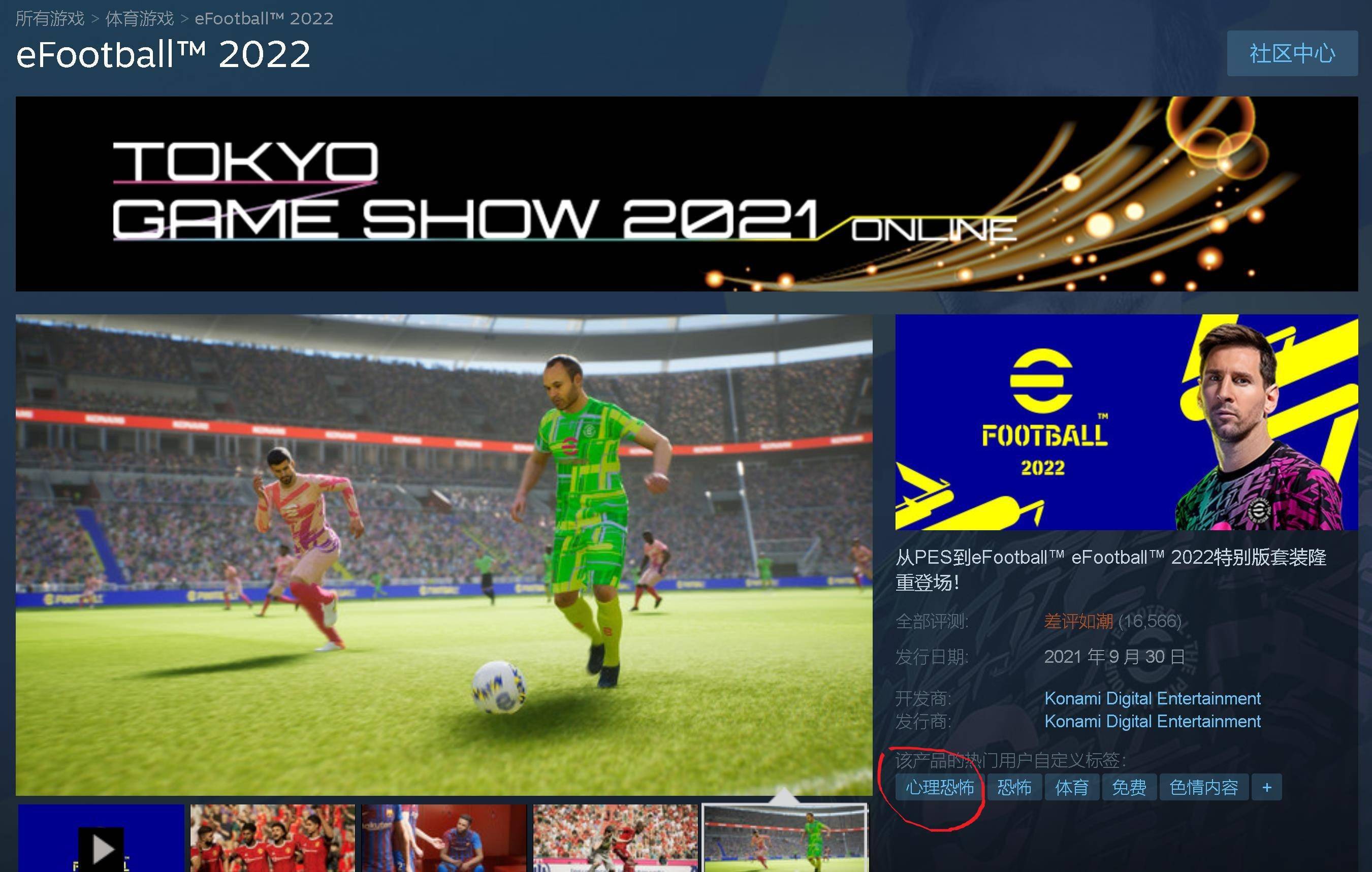The width and height of the screenshot is (1372, 872).
Task: Click the 色情内容 tag
Action: pos(1204,787)
